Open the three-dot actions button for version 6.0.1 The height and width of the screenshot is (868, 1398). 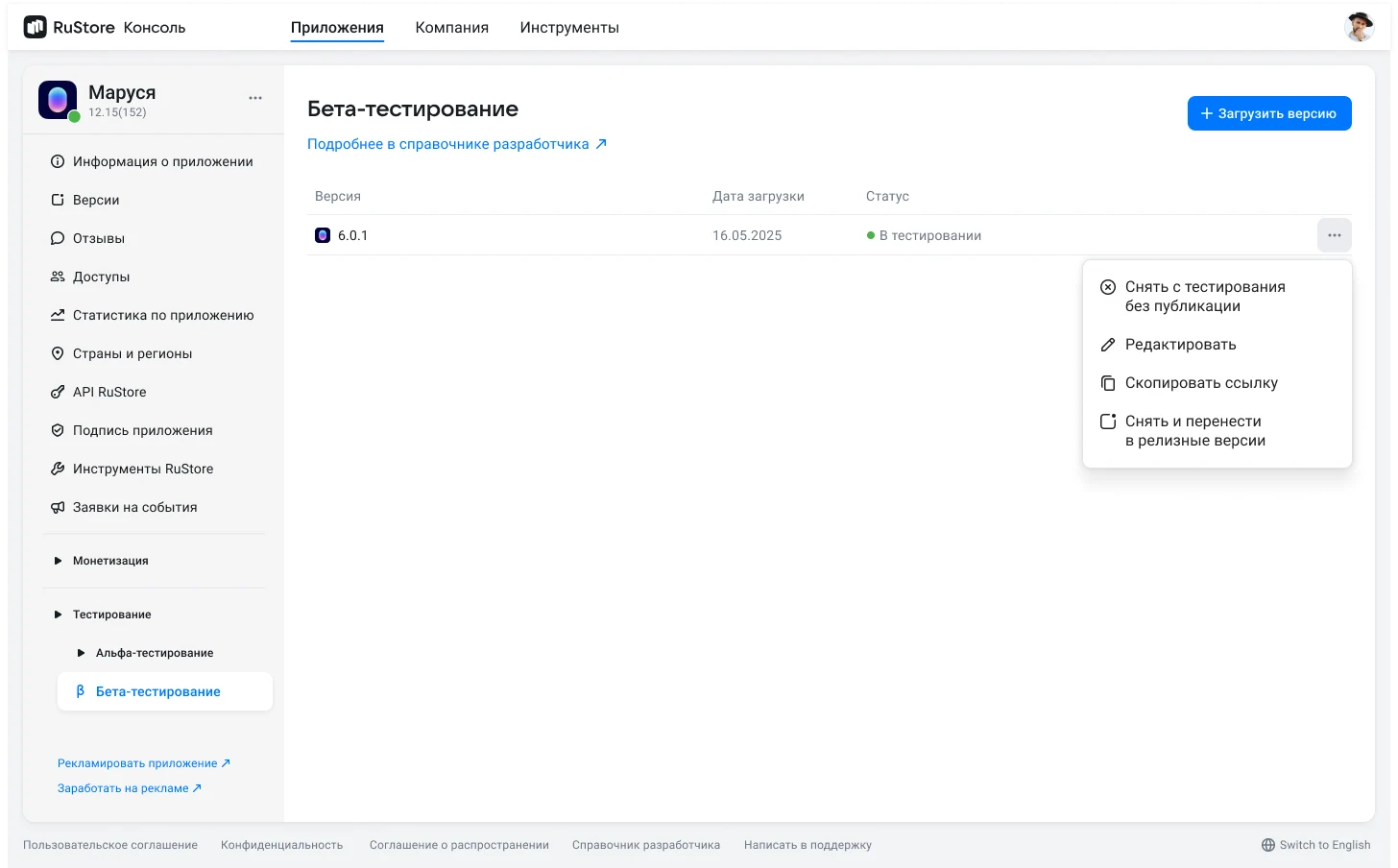[1335, 235]
